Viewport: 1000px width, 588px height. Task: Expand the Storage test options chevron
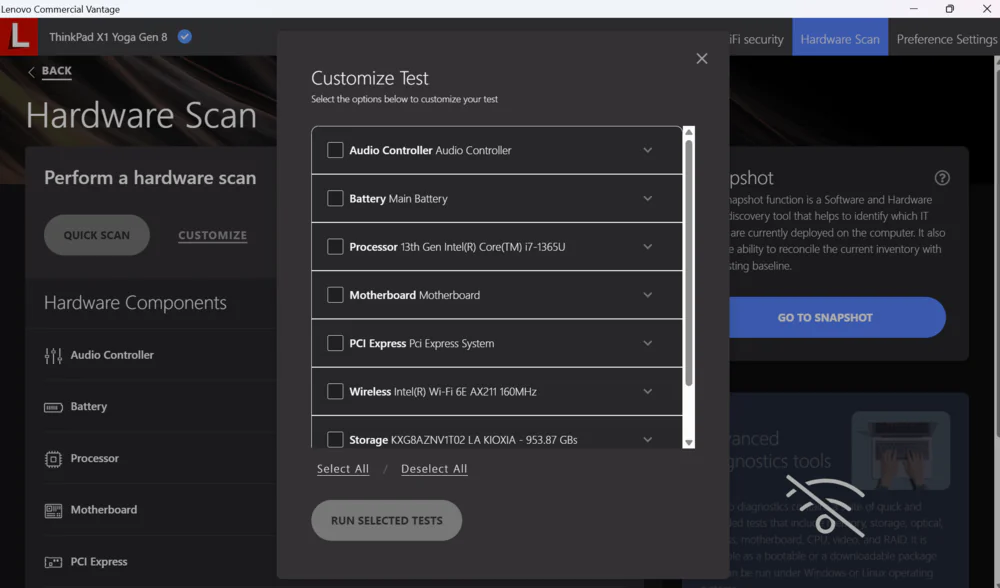click(647, 439)
